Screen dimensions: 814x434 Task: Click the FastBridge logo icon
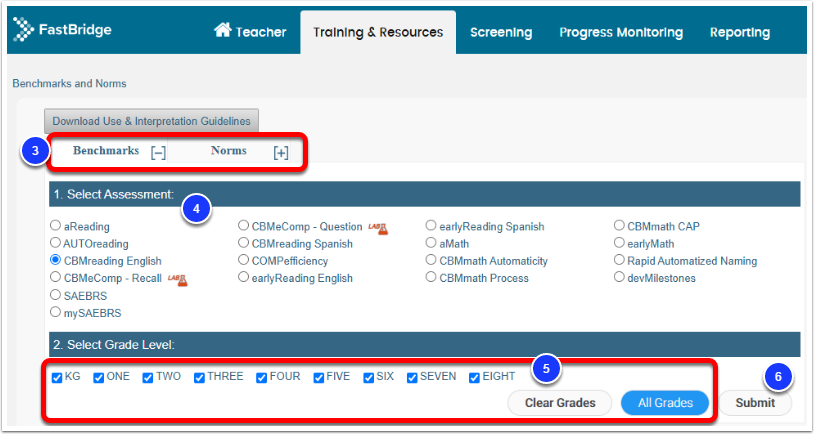click(23, 29)
